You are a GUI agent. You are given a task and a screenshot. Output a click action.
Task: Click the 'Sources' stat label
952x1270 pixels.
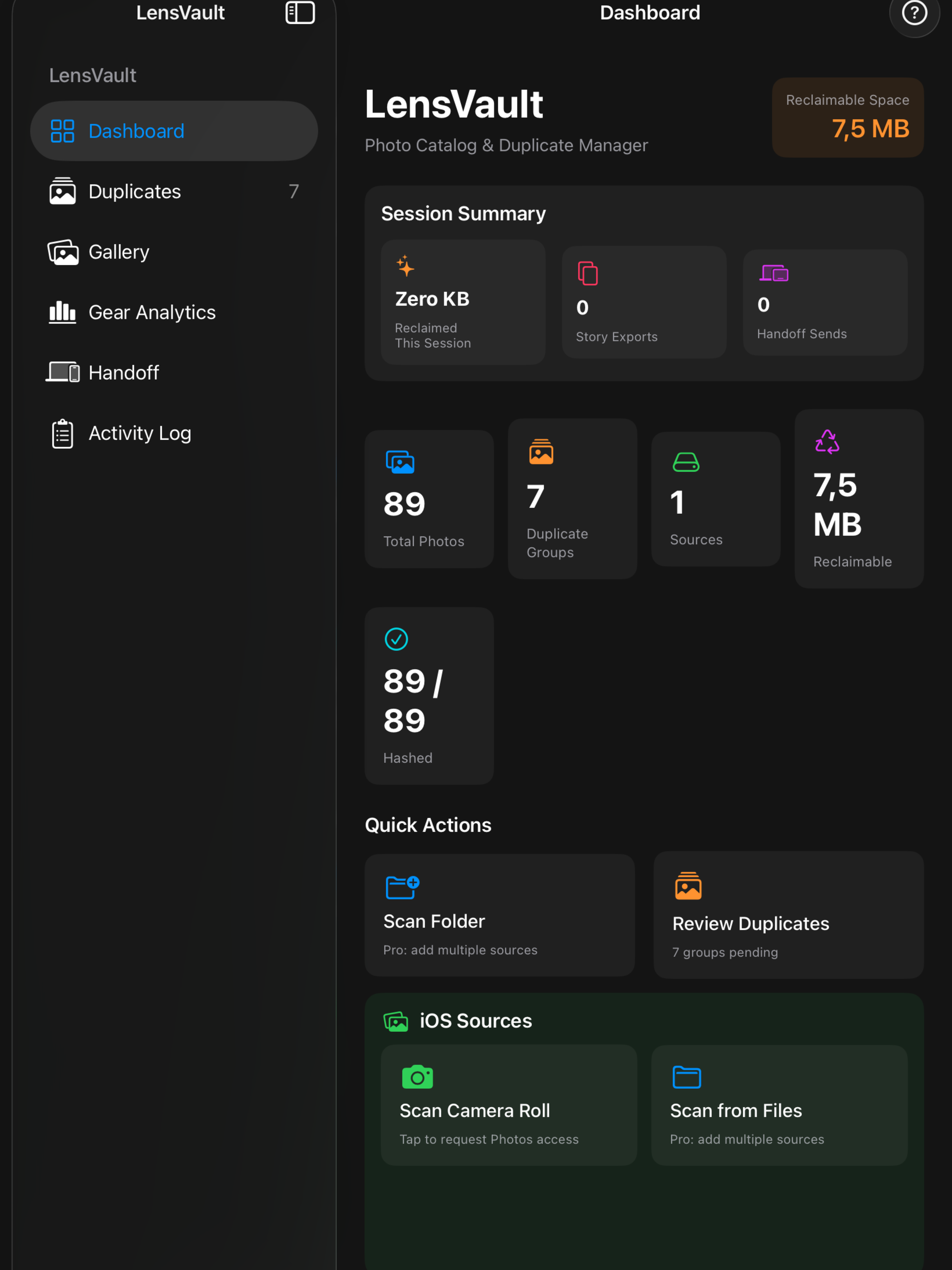tap(696, 539)
